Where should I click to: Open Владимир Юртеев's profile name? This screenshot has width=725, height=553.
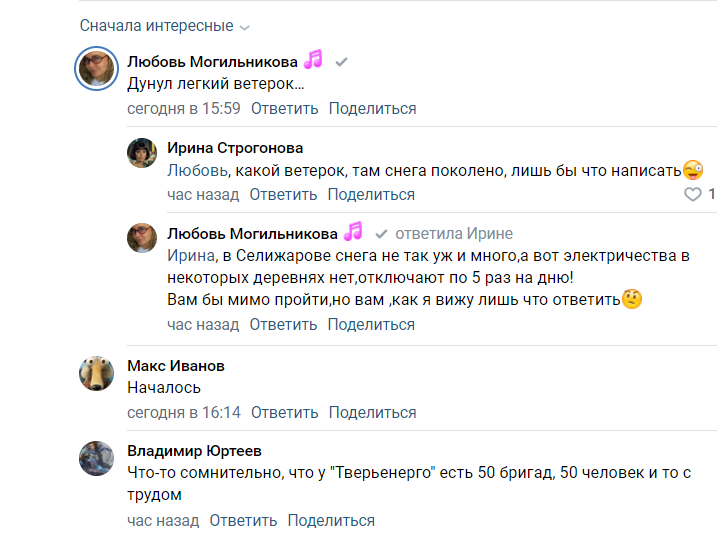(194, 450)
